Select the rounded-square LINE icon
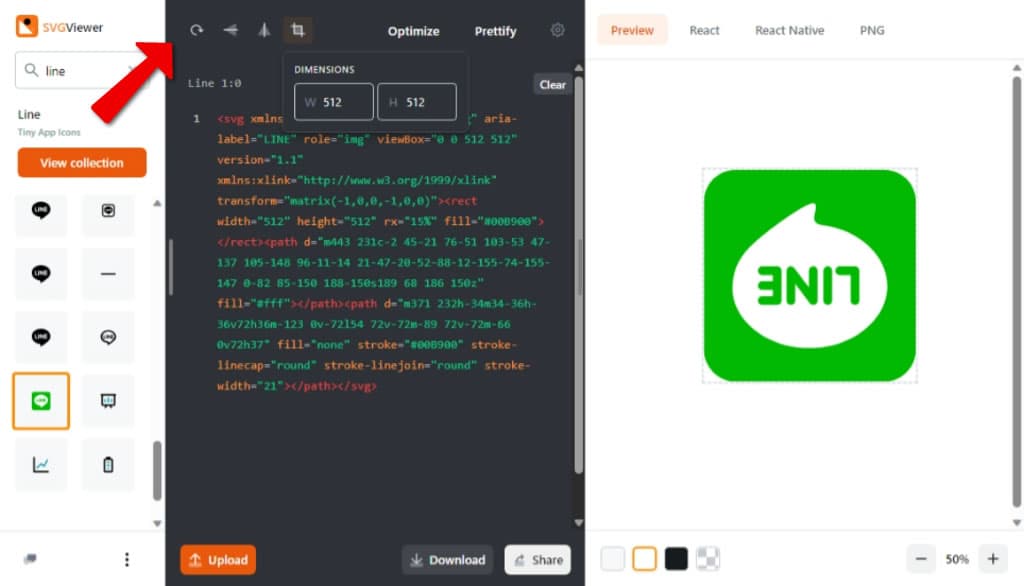 coord(108,210)
